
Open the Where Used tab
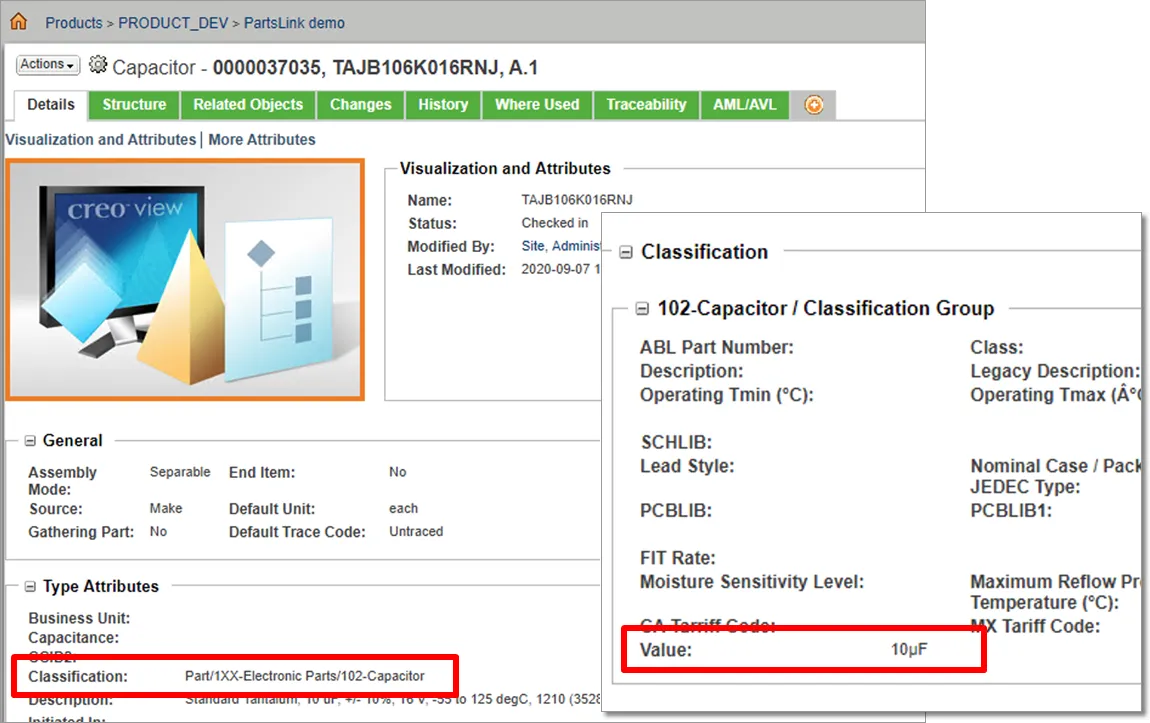[x=537, y=105]
